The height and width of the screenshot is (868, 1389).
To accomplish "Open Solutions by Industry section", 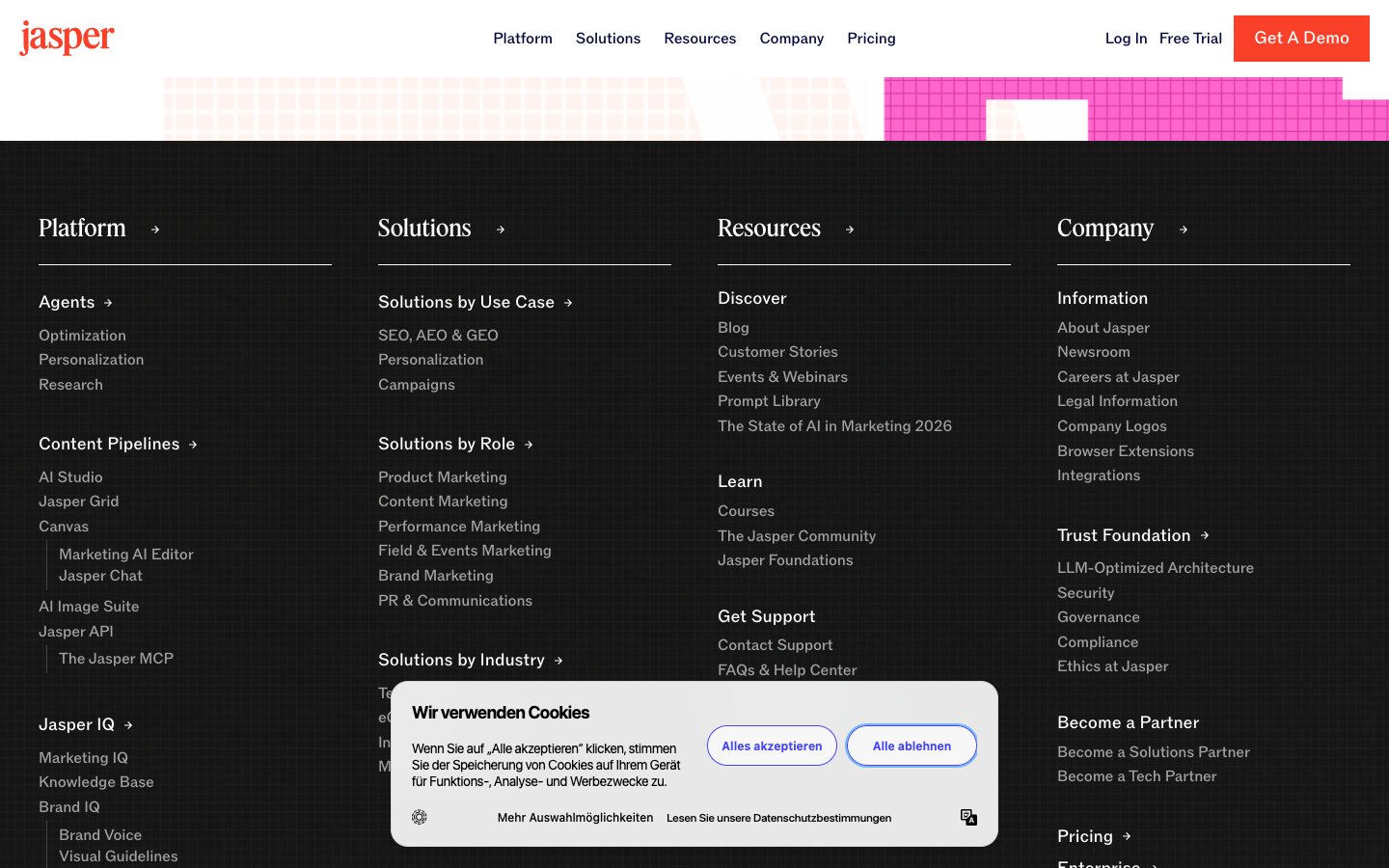I will click(461, 661).
